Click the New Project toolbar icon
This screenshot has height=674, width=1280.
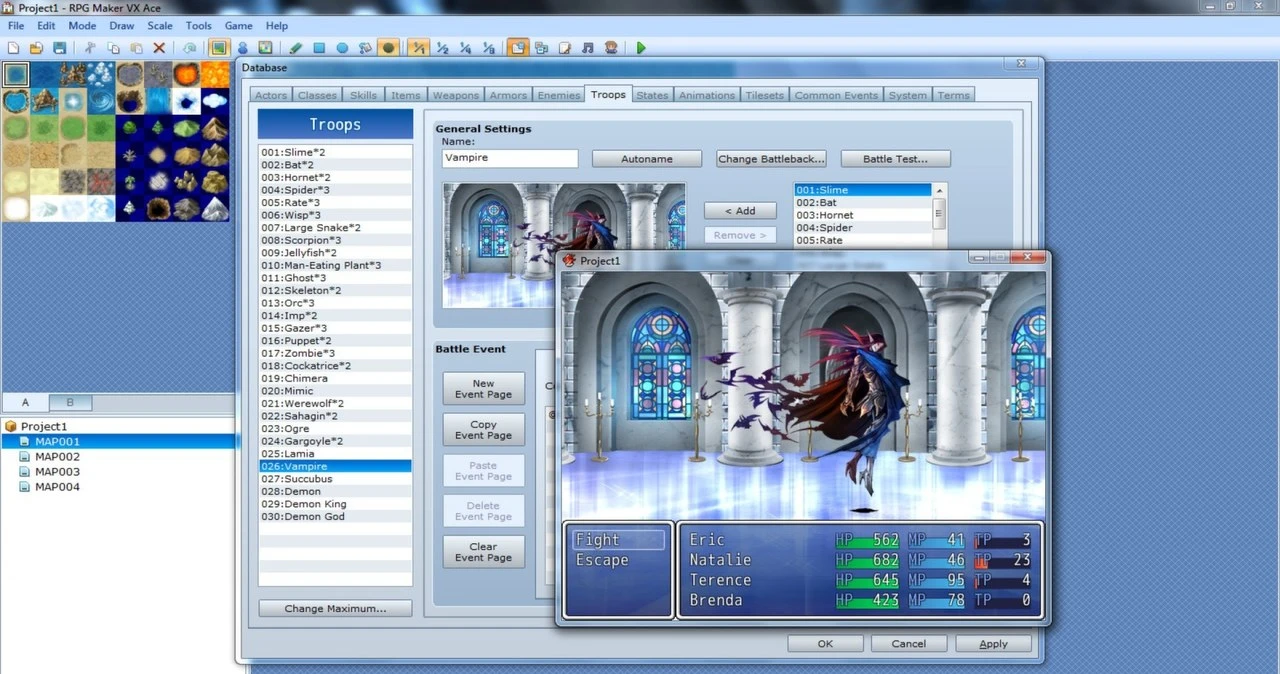13,47
